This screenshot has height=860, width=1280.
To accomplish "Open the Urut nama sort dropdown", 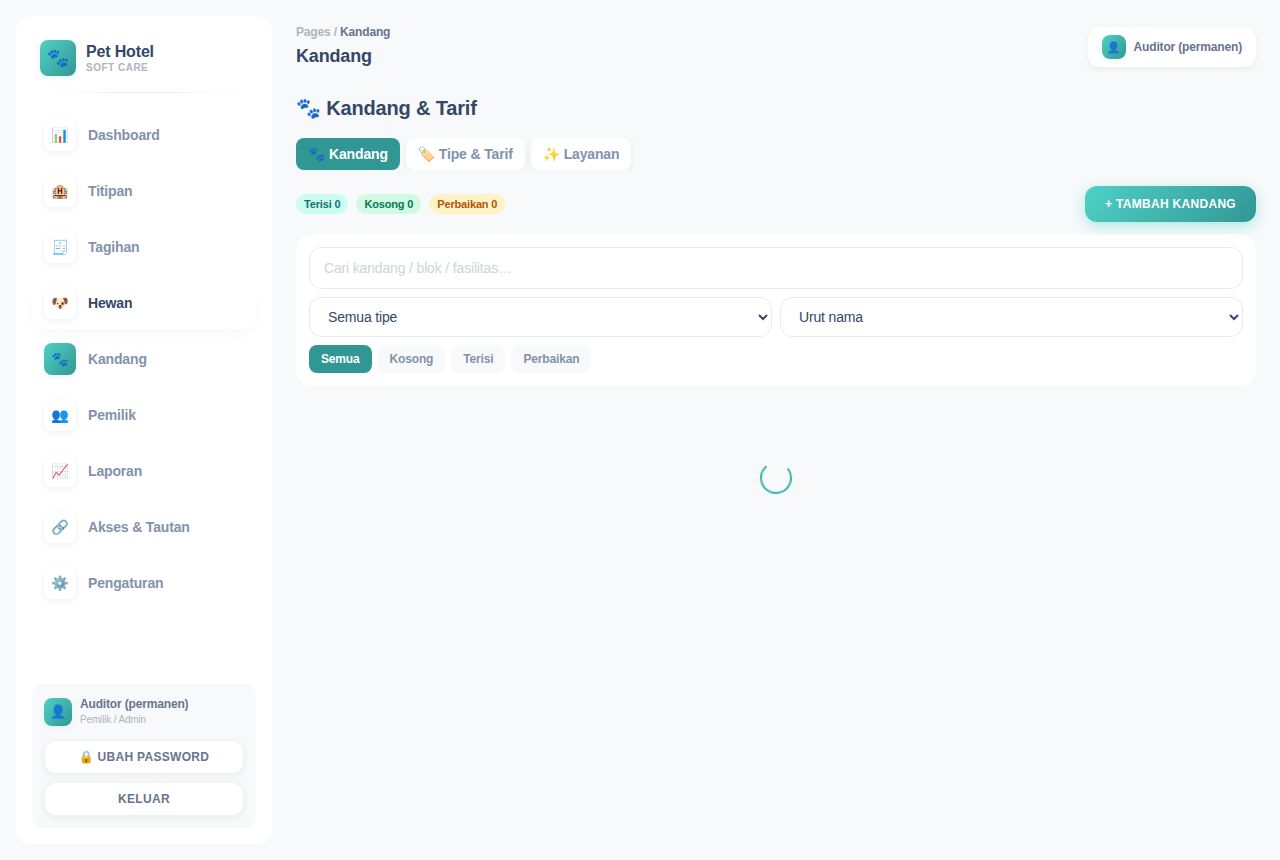I will 1011,317.
